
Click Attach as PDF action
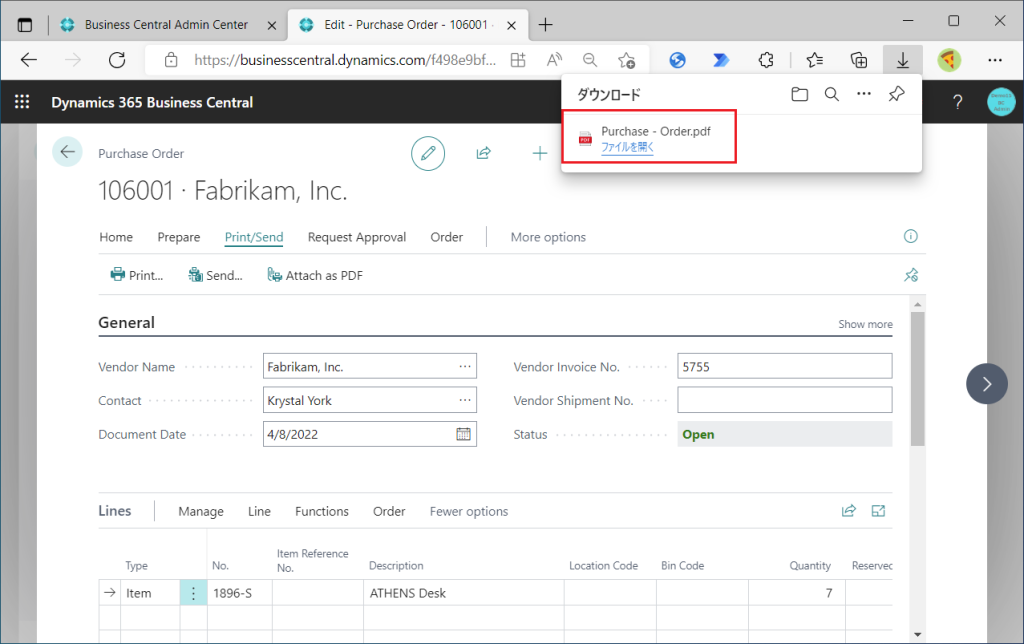315,275
